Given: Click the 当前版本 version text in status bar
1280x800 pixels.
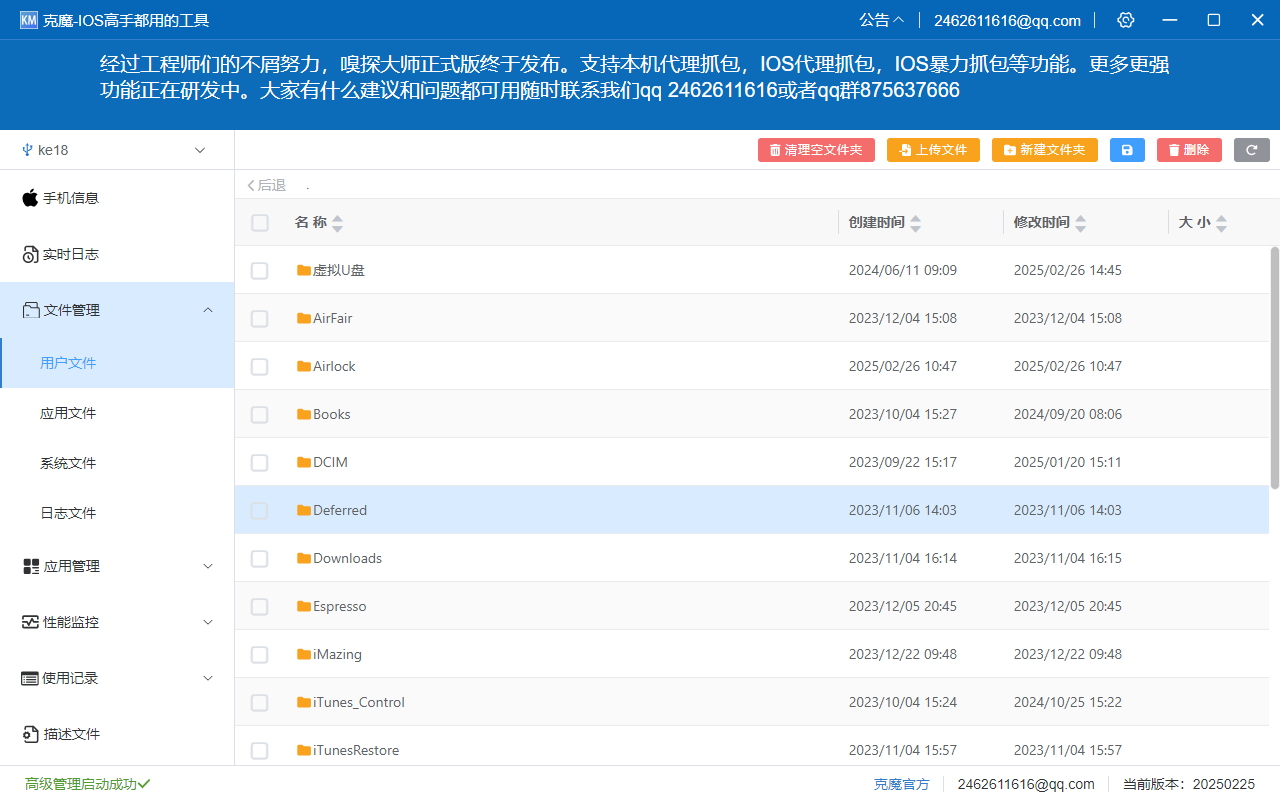Looking at the screenshot, I should click(x=1189, y=784).
